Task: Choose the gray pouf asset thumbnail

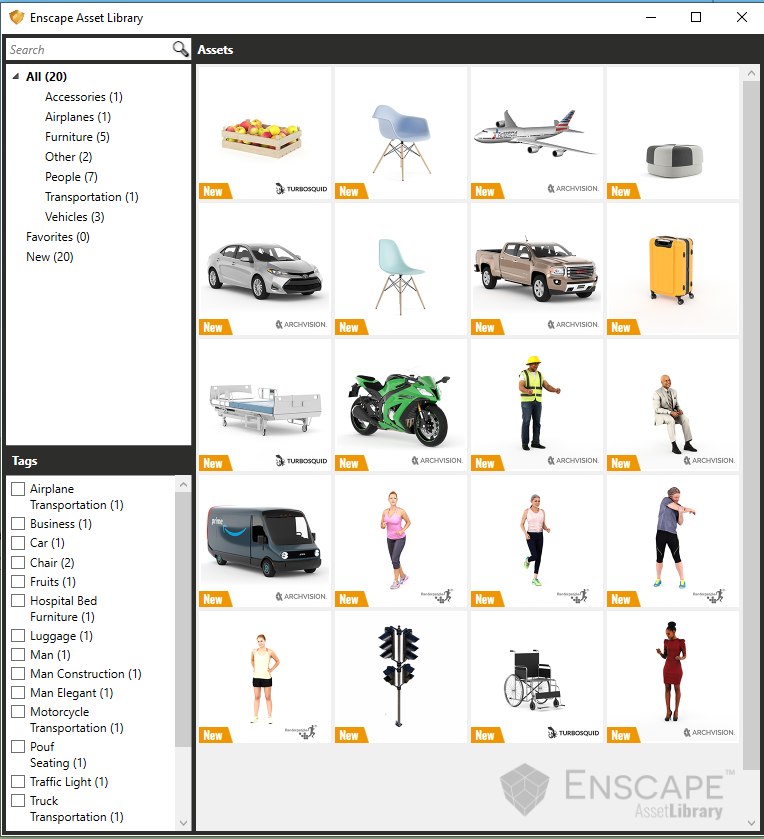Action: pyautogui.click(x=673, y=133)
